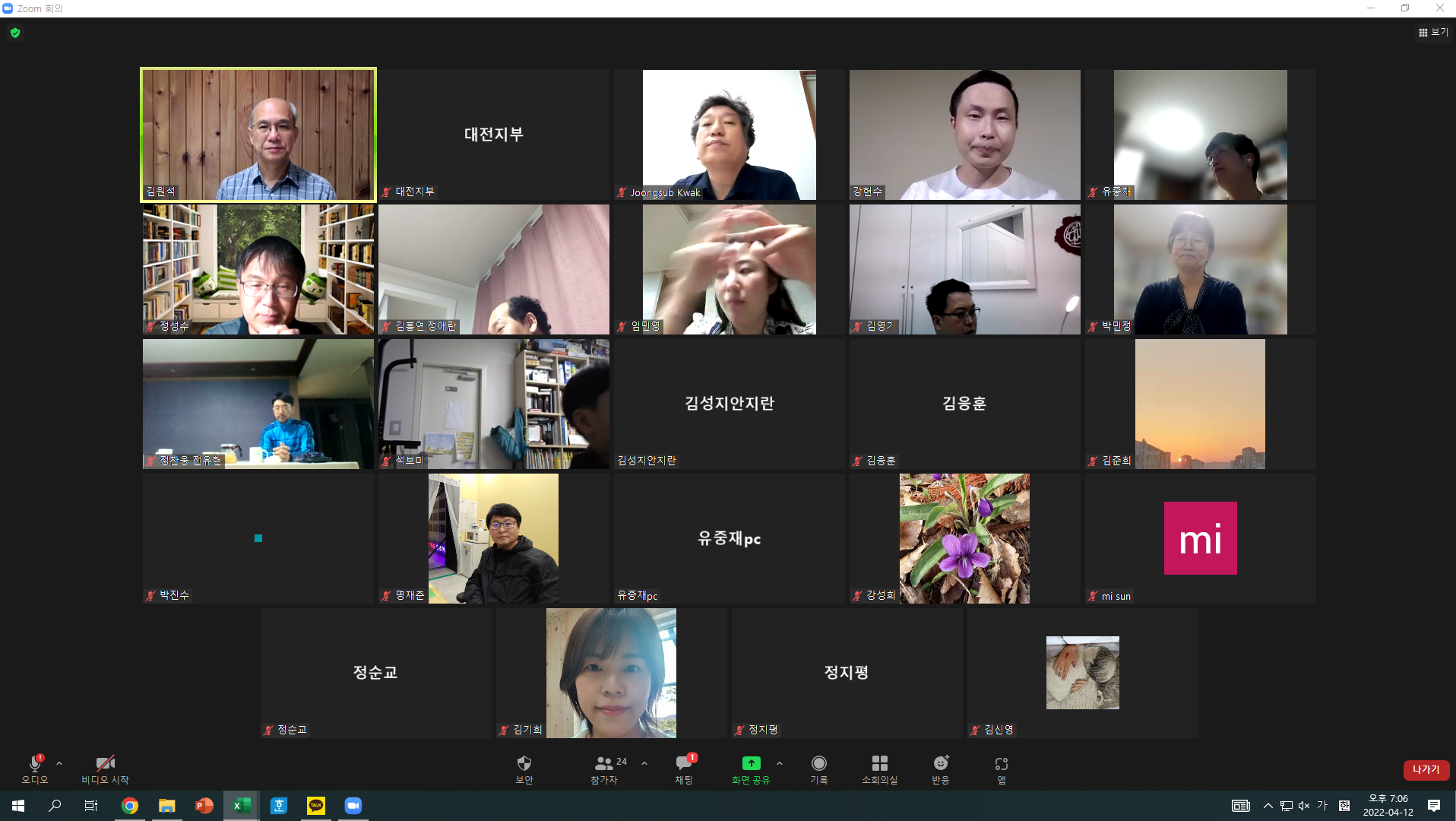Viewport: 1456px width, 821px height.
Task: Select 김응훈 participant tile
Action: (965, 404)
